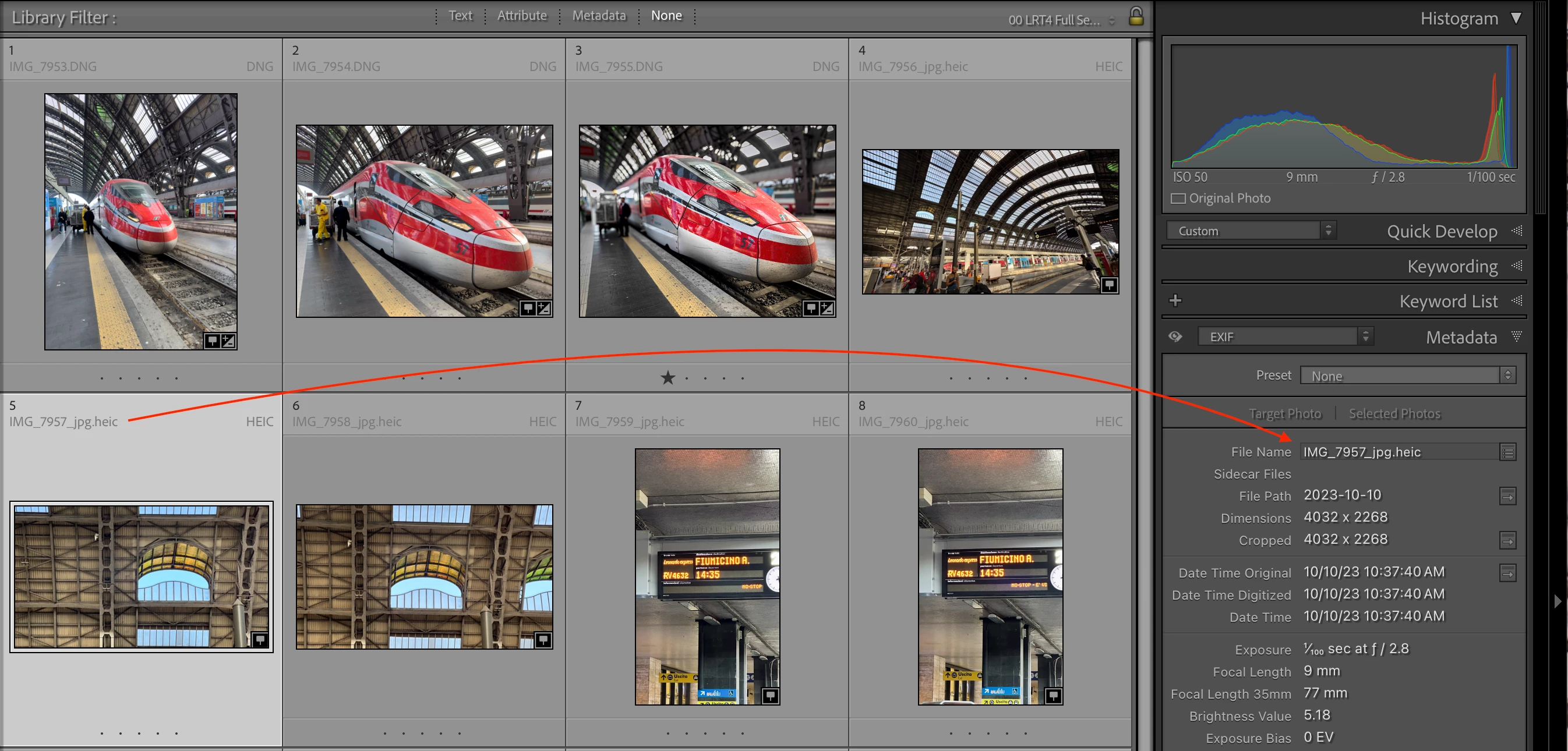Screen dimensions: 1568x751
Task: Select the Attribute filter tab
Action: pyautogui.click(x=522, y=16)
